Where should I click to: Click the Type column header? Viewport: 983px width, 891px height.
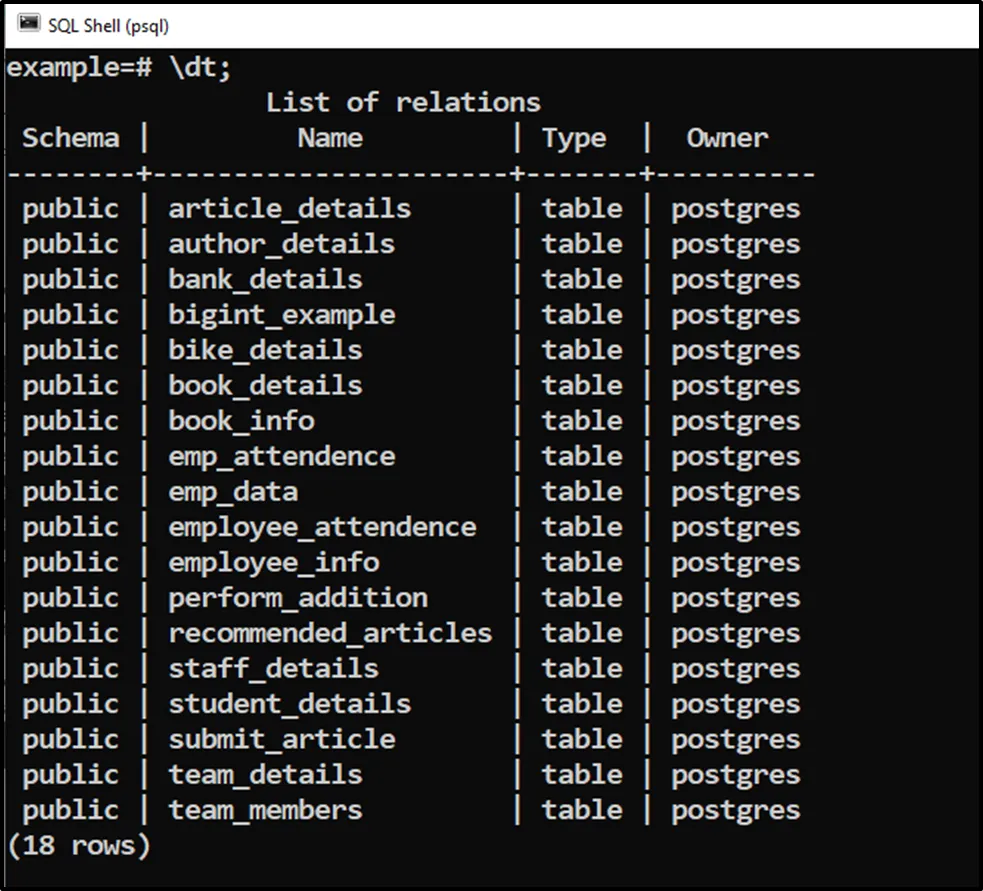click(x=574, y=138)
